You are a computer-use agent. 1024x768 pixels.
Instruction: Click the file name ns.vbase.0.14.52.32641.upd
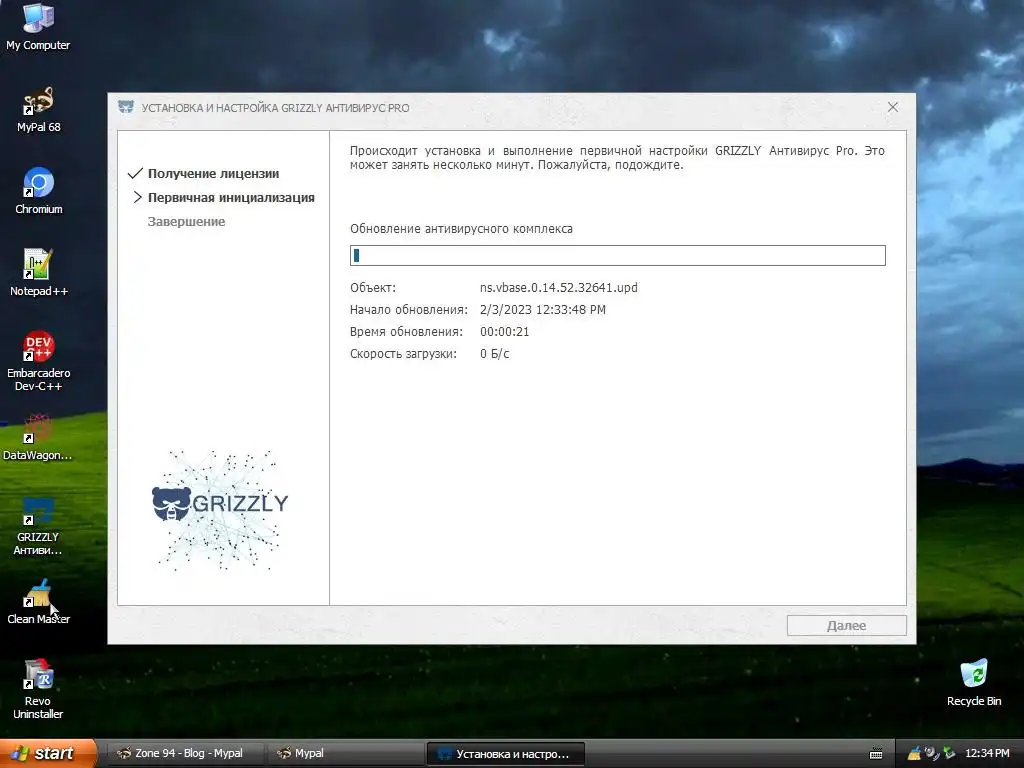tap(558, 287)
